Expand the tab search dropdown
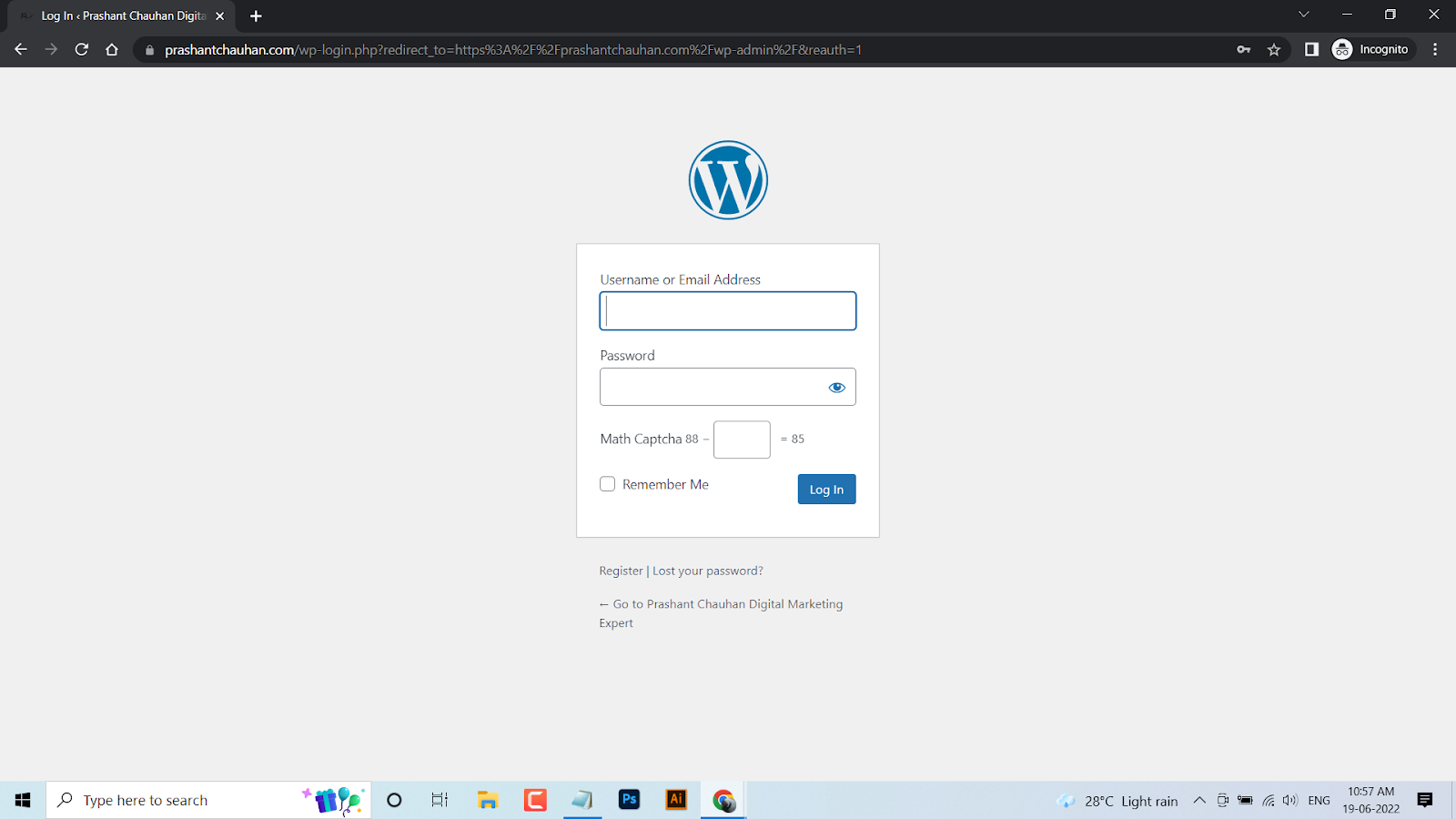This screenshot has width=1456, height=819. click(x=1304, y=15)
